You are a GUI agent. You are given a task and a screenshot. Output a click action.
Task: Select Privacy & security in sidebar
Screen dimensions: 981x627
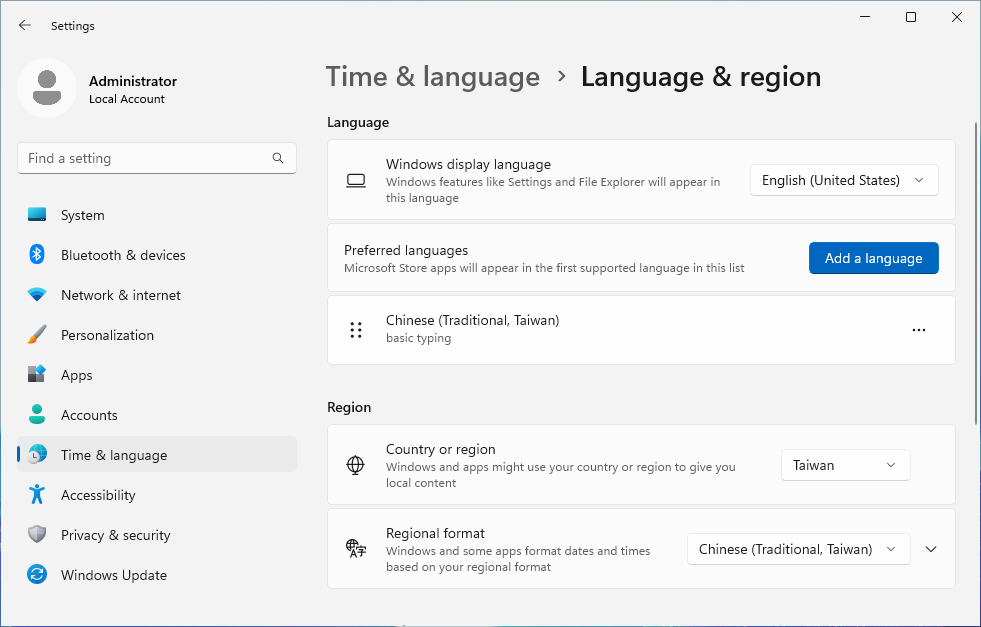156,534
